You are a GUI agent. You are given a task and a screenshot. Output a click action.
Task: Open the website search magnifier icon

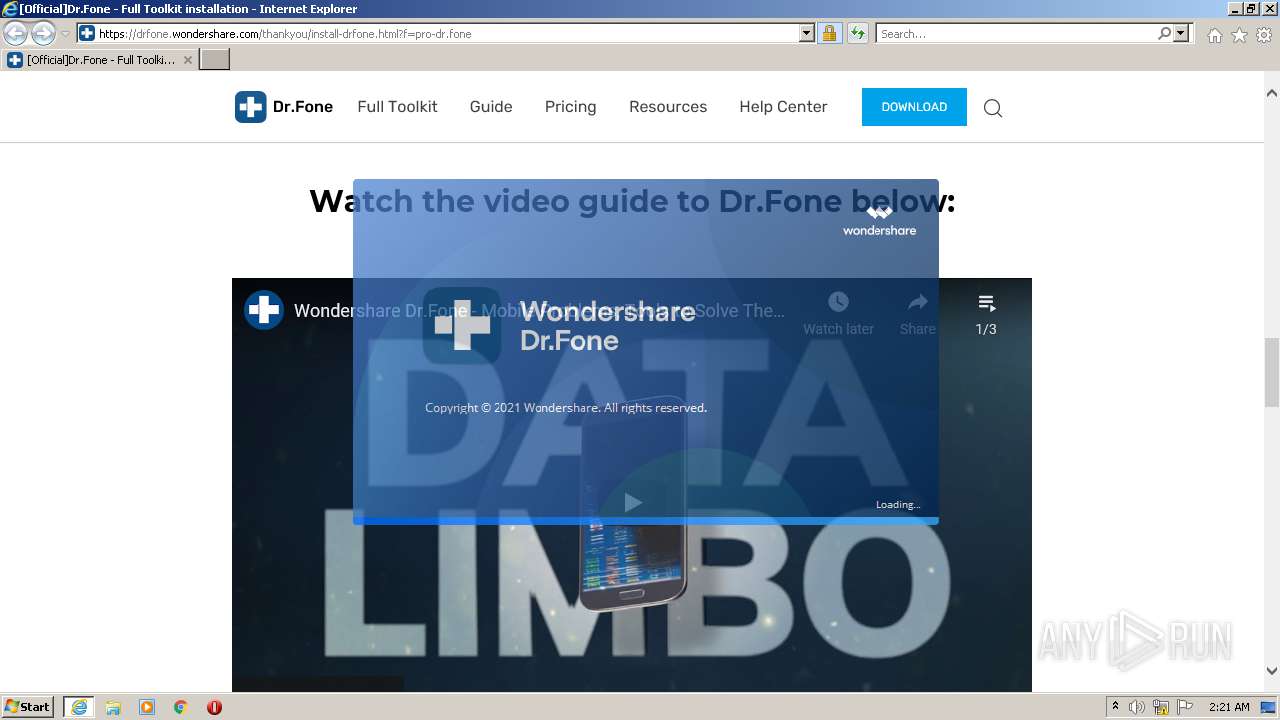(993, 108)
